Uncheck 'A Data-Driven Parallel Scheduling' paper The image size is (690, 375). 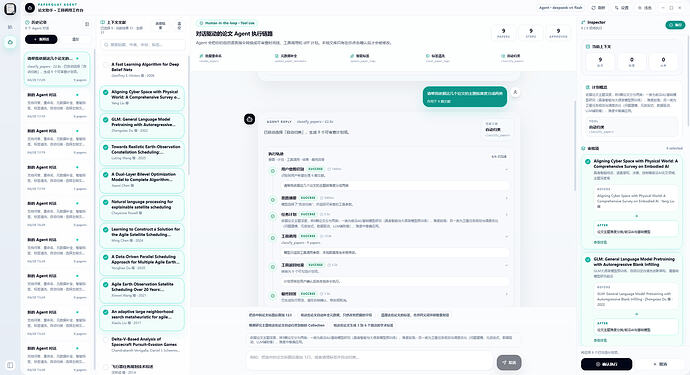tap(106, 257)
